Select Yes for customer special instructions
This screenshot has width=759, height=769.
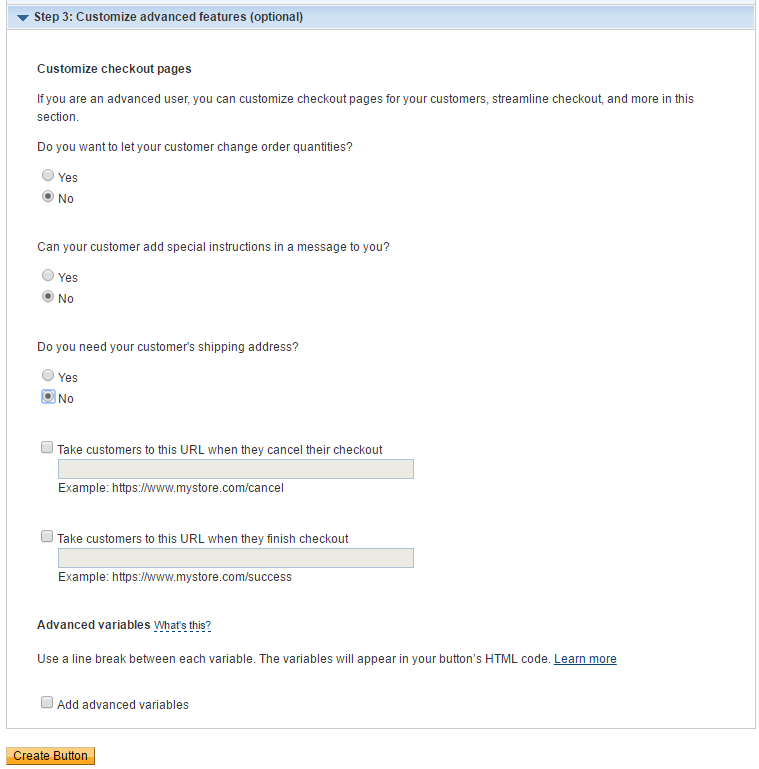pyautogui.click(x=48, y=275)
